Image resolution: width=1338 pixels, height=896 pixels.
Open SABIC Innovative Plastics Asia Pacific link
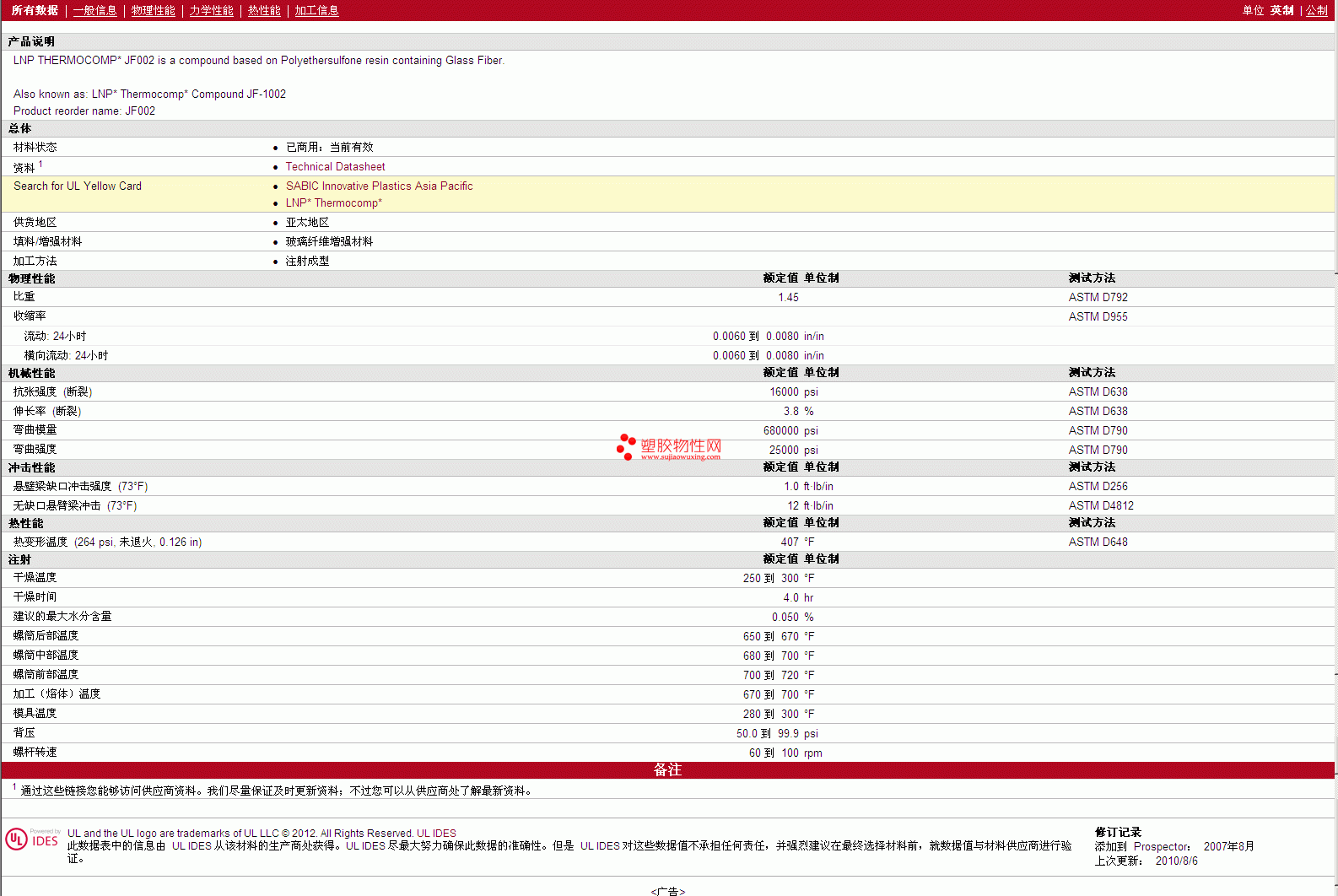click(379, 186)
